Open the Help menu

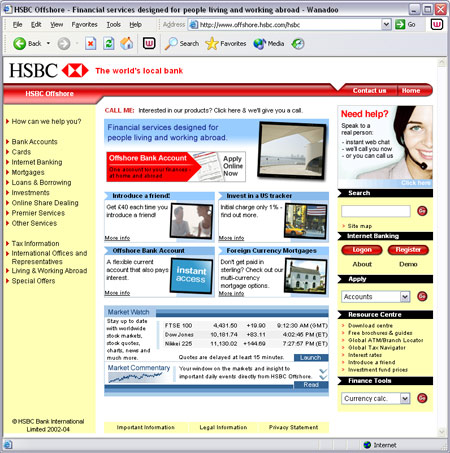pyautogui.click(x=135, y=24)
